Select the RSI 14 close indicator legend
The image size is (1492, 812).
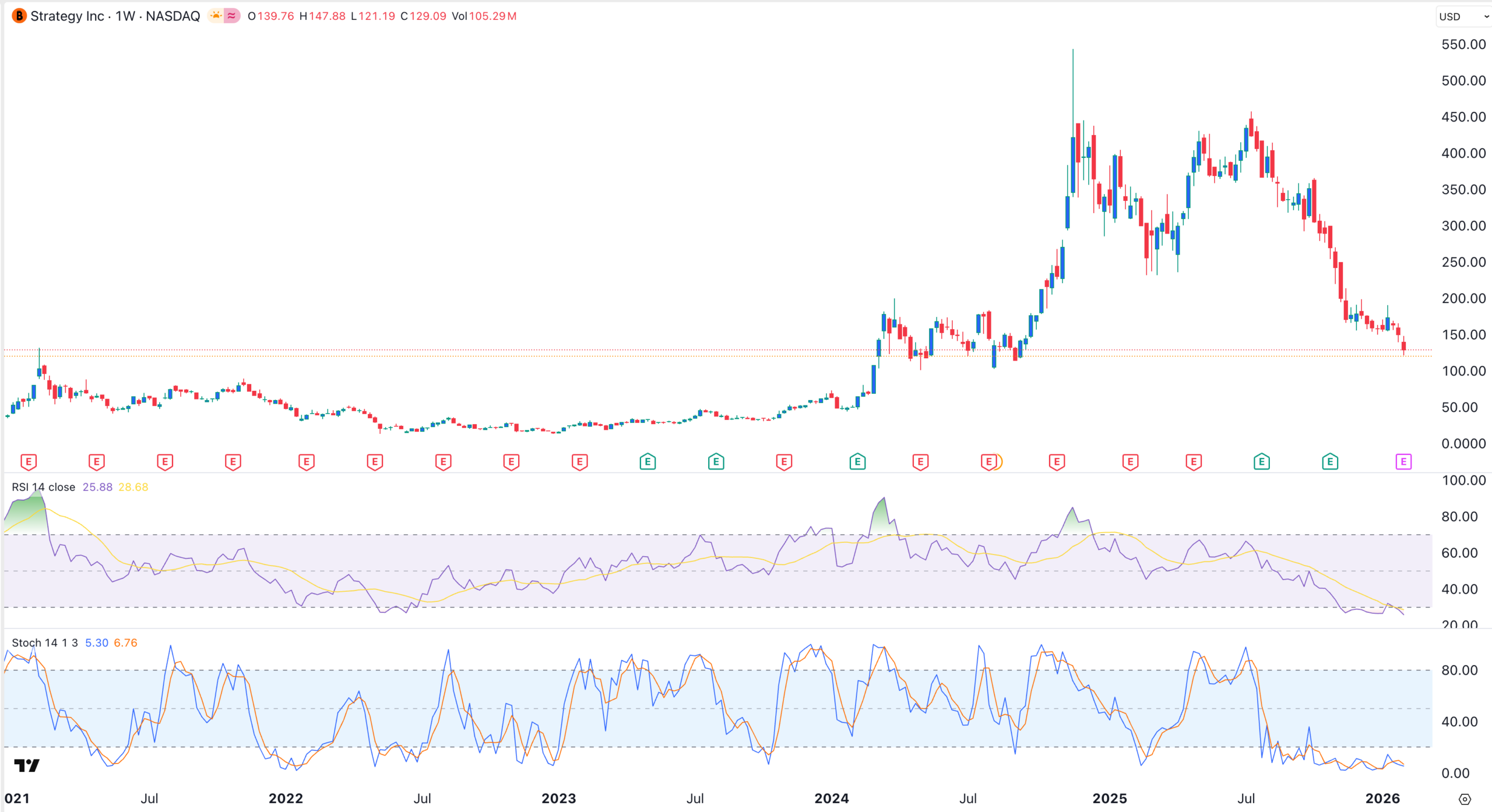click(x=44, y=487)
